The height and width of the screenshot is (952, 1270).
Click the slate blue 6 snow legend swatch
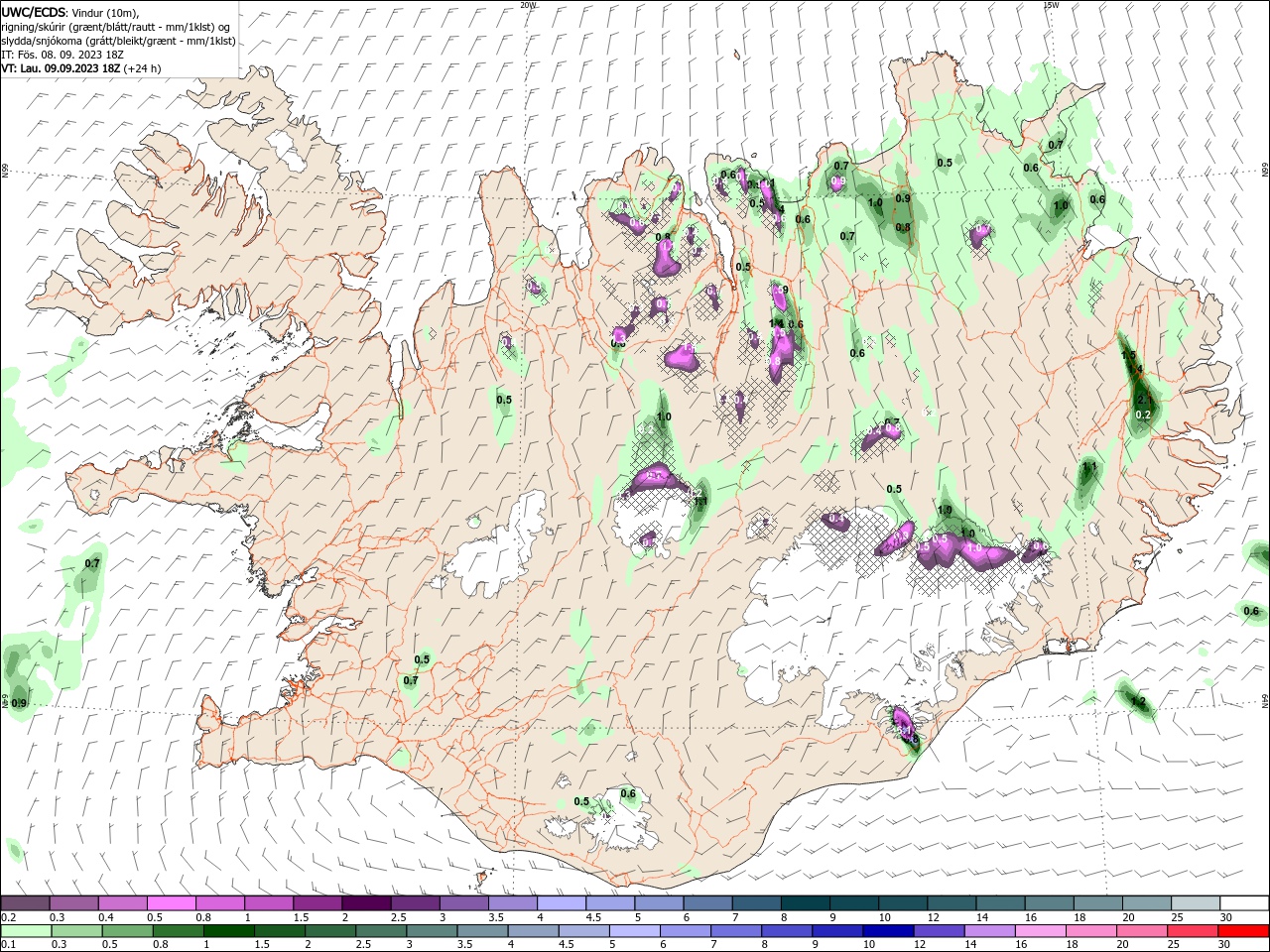pos(707,903)
